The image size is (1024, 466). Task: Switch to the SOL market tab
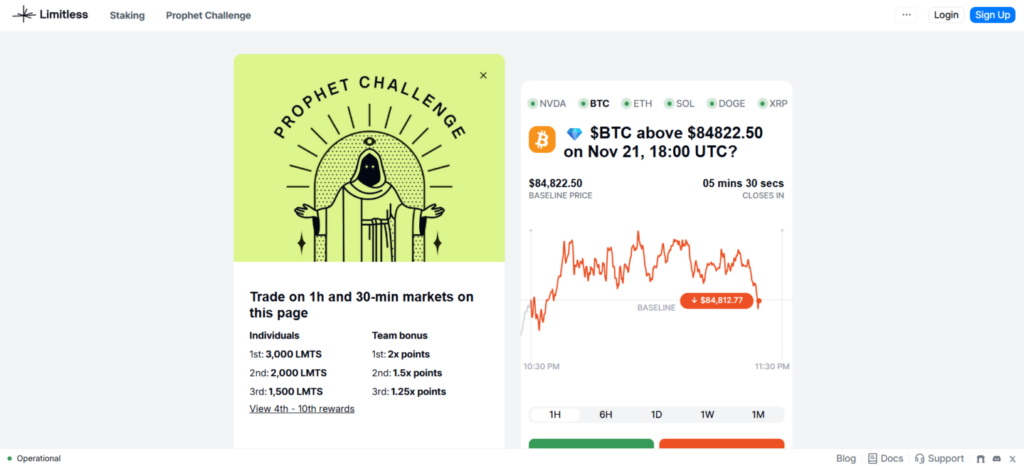tap(679, 103)
